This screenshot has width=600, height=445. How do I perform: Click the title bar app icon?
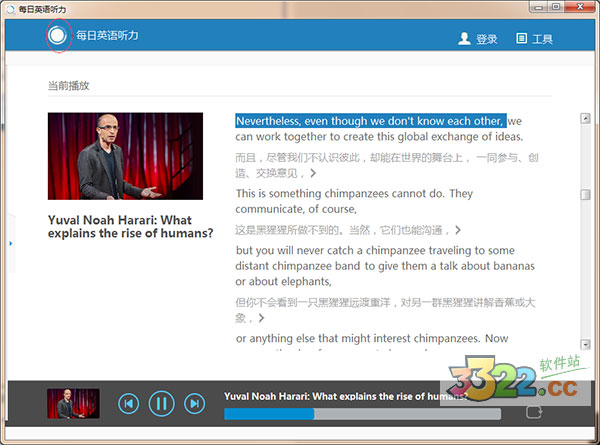coord(11,9)
